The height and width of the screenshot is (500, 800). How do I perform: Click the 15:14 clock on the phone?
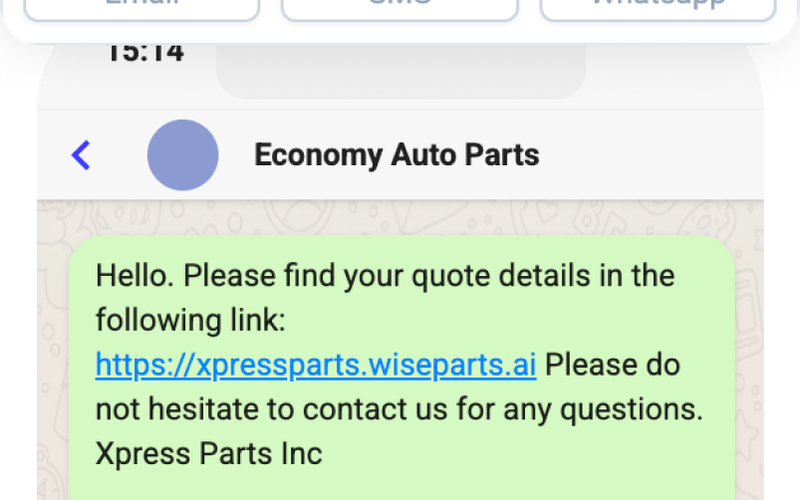point(145,52)
